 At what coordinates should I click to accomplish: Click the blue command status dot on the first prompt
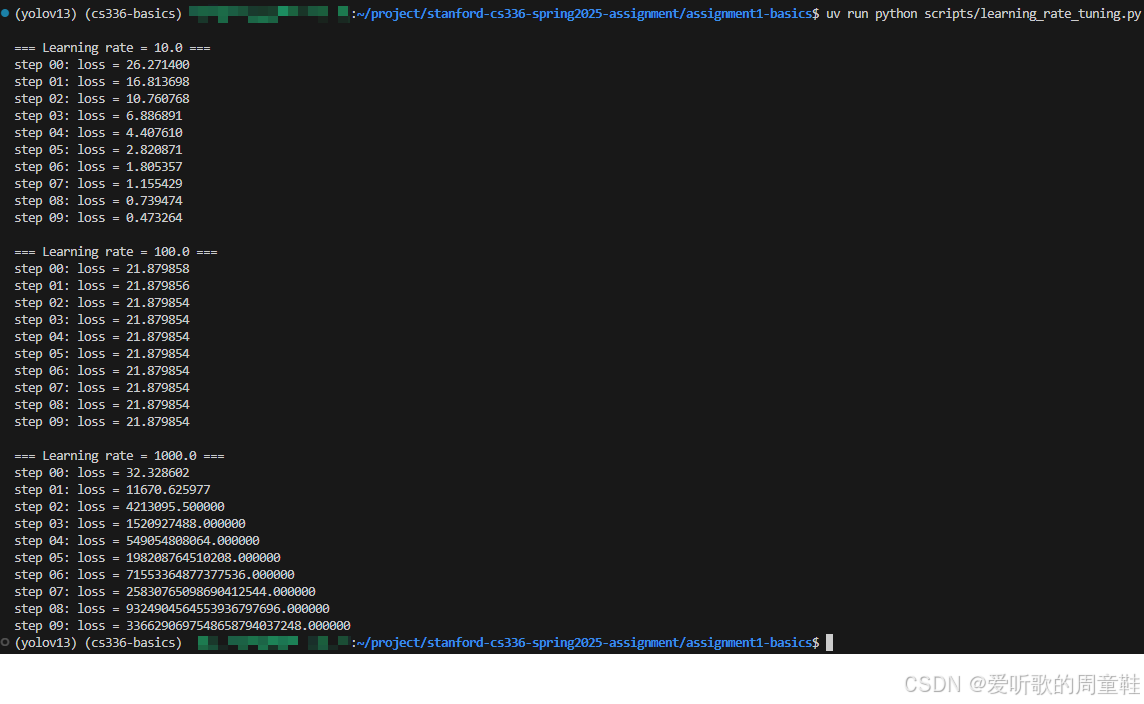tap(5, 13)
